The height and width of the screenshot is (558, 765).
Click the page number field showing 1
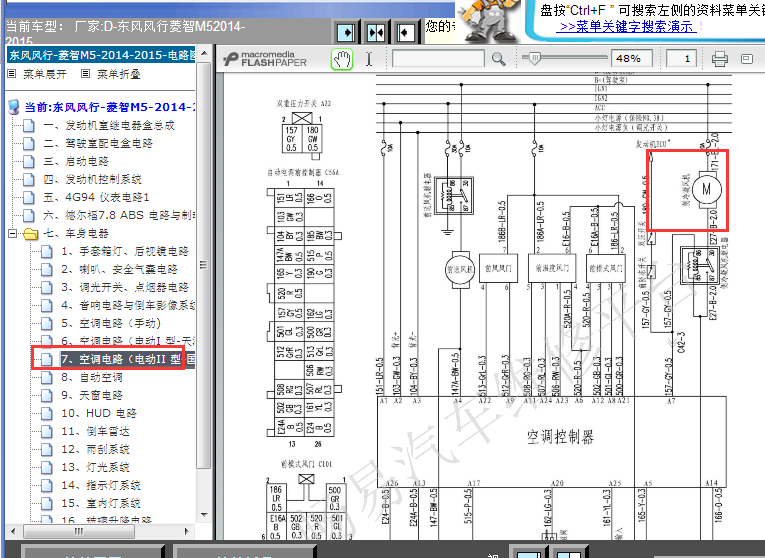pyautogui.click(x=681, y=59)
